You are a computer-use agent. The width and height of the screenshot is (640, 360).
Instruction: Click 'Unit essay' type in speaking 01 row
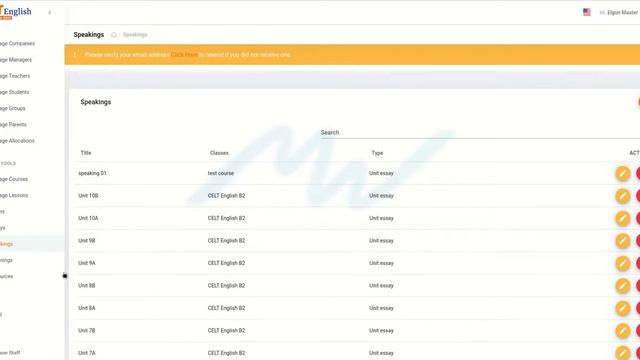pos(381,173)
